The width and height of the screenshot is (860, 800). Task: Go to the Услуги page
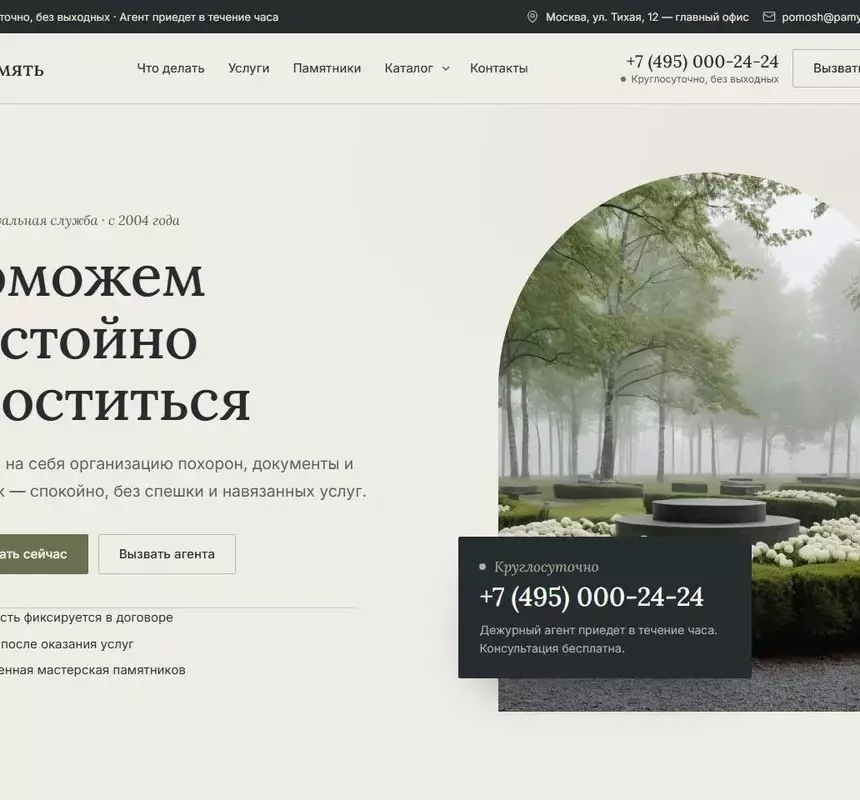[x=248, y=69]
